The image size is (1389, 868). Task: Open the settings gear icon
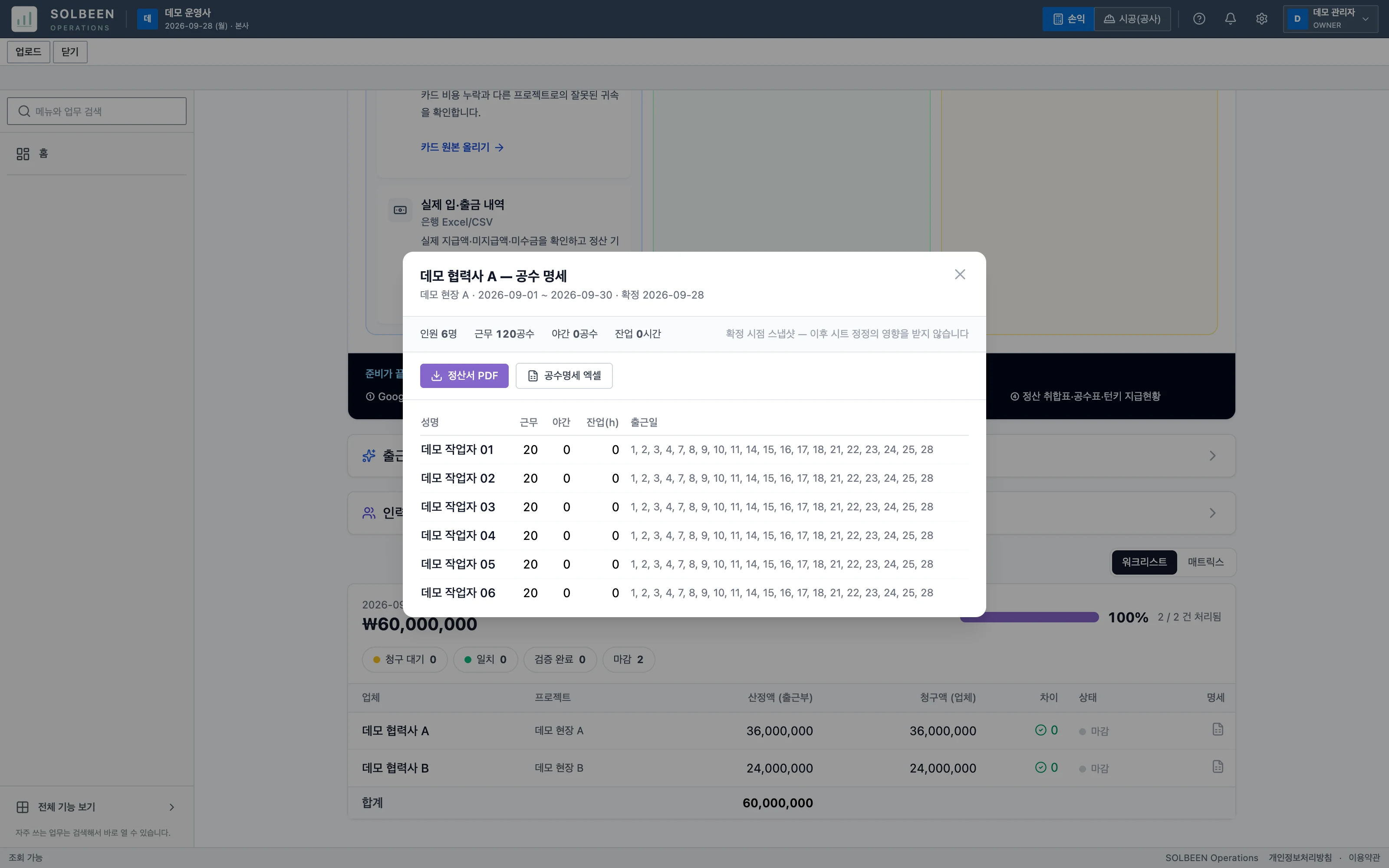[1261, 19]
